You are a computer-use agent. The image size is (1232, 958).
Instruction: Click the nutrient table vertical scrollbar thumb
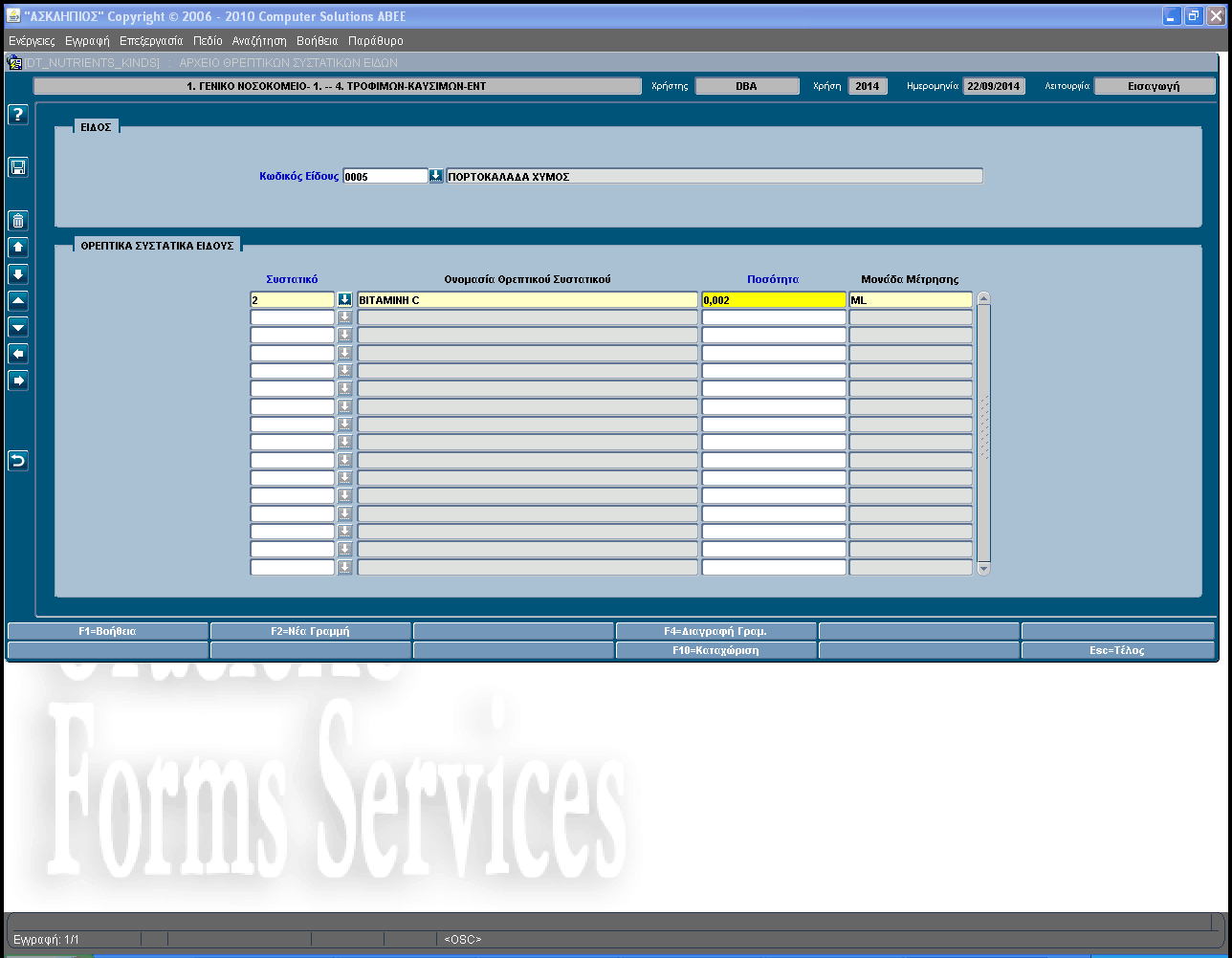[983, 433]
